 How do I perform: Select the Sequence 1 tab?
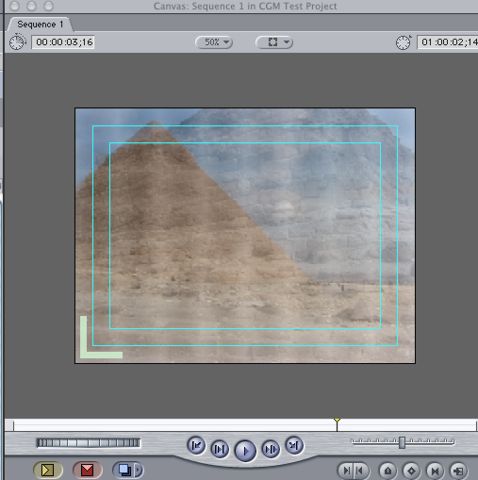40,24
